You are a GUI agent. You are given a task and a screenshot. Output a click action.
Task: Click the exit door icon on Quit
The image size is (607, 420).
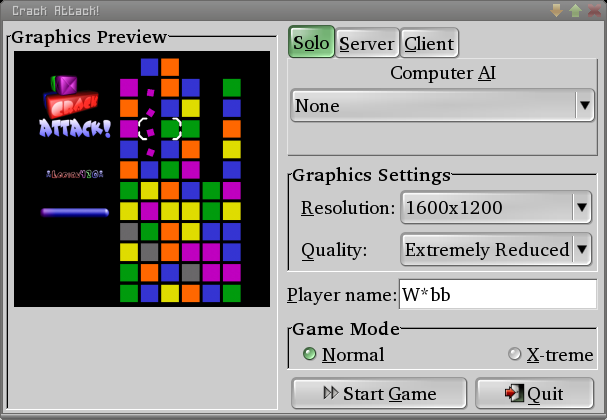514,393
